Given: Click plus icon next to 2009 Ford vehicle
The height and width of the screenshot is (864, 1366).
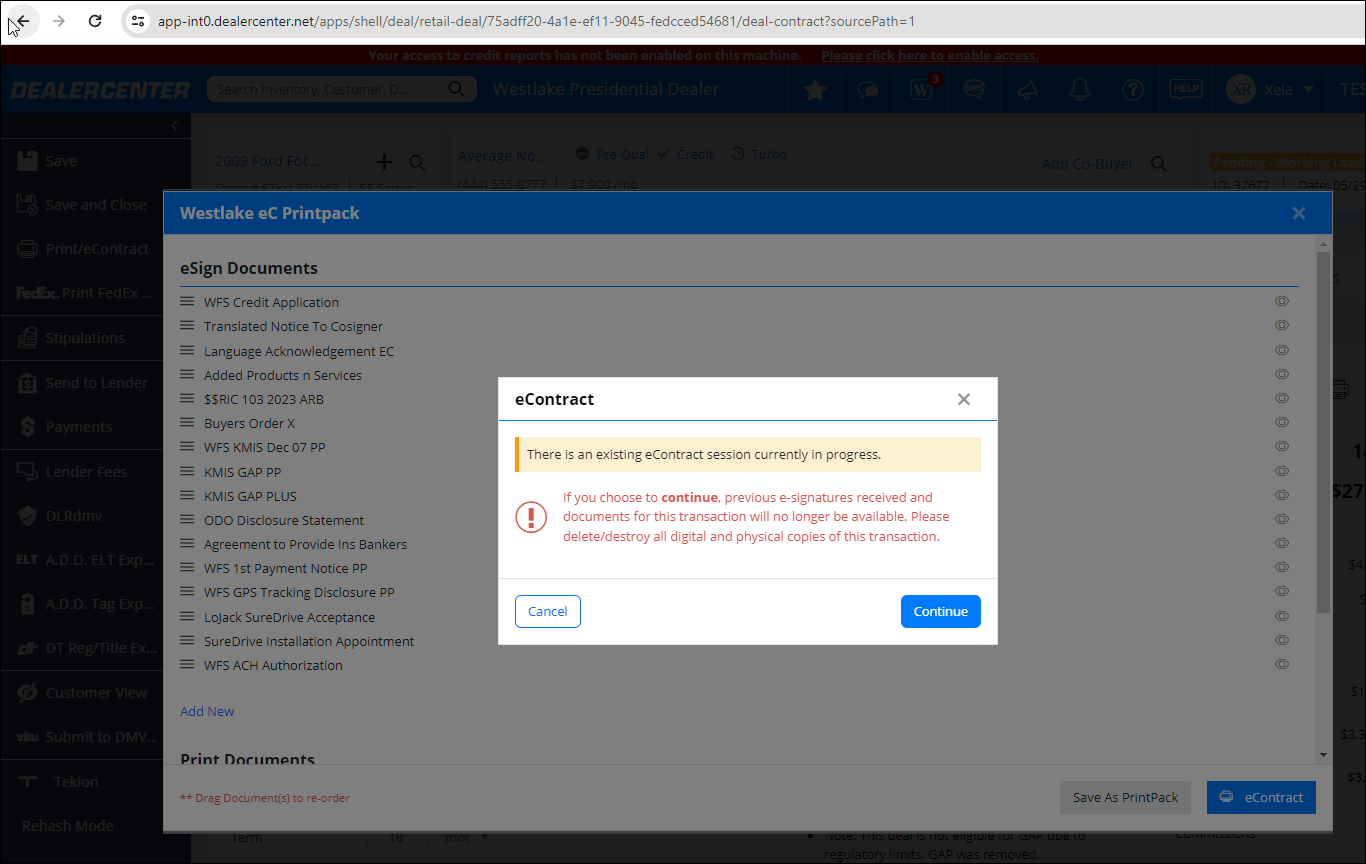Looking at the screenshot, I should point(384,162).
